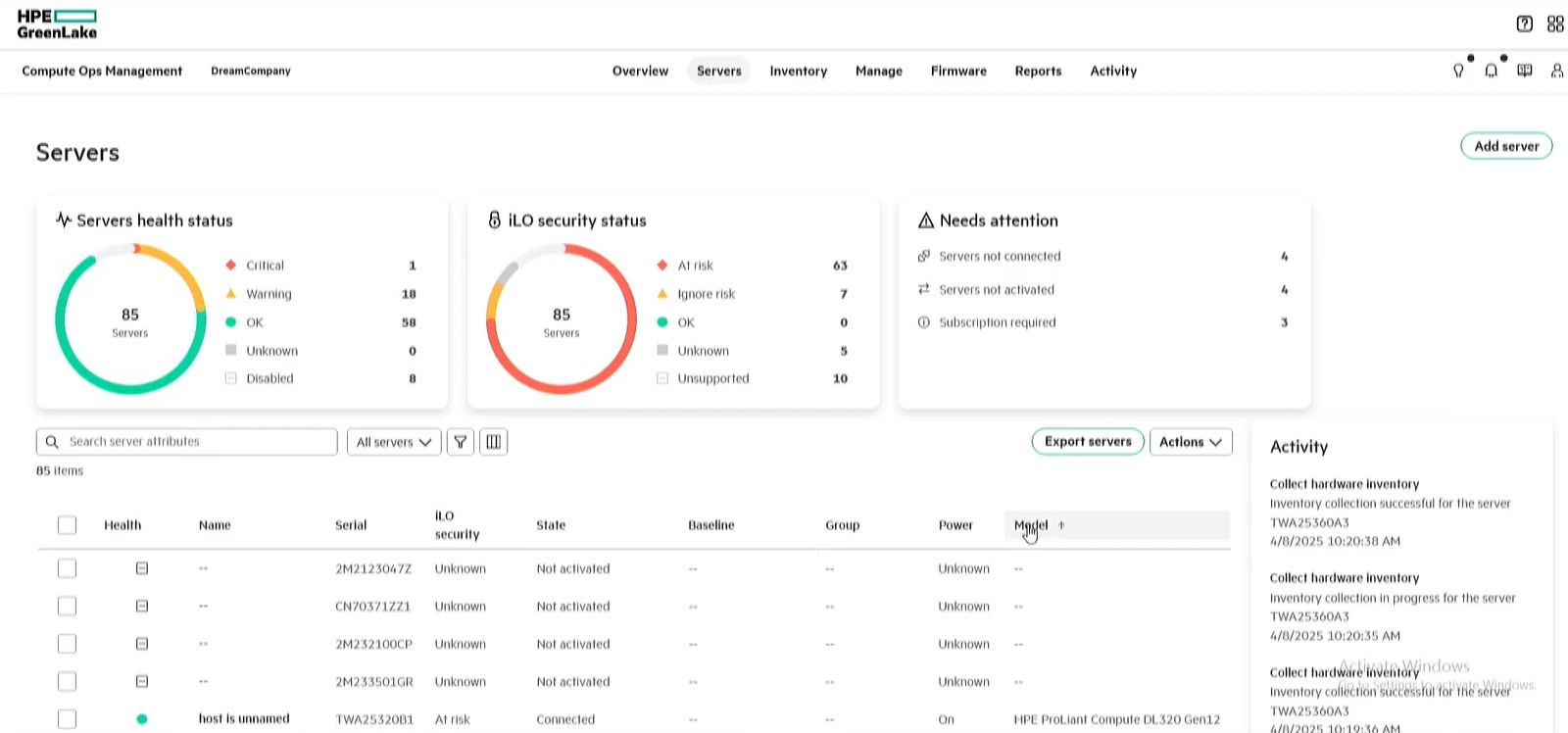Click green OK health dot for TWA25320B1
Viewport: 1568px width, 733px height.
point(141,719)
